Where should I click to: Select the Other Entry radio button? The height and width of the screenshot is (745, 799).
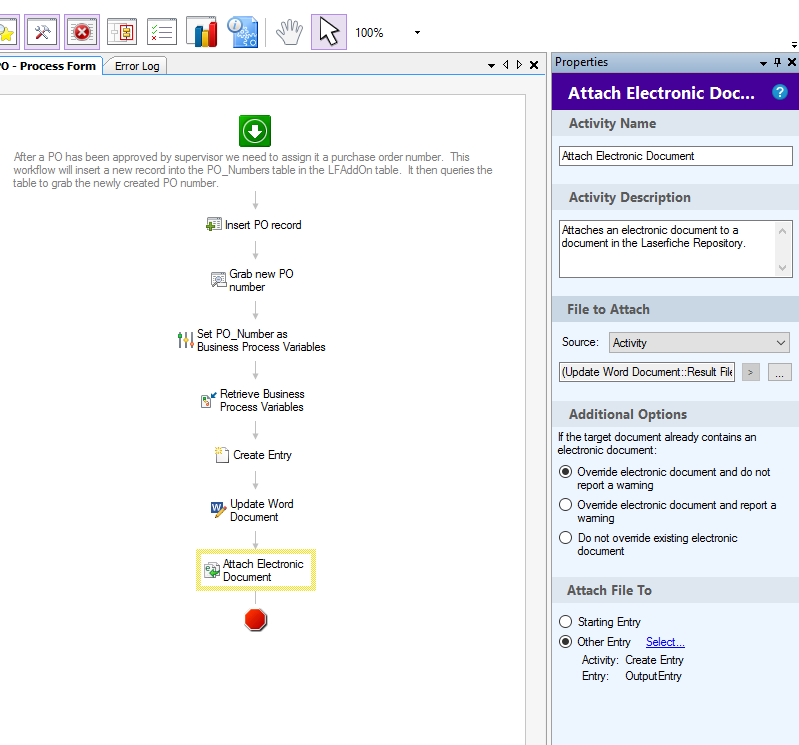pyautogui.click(x=565, y=642)
